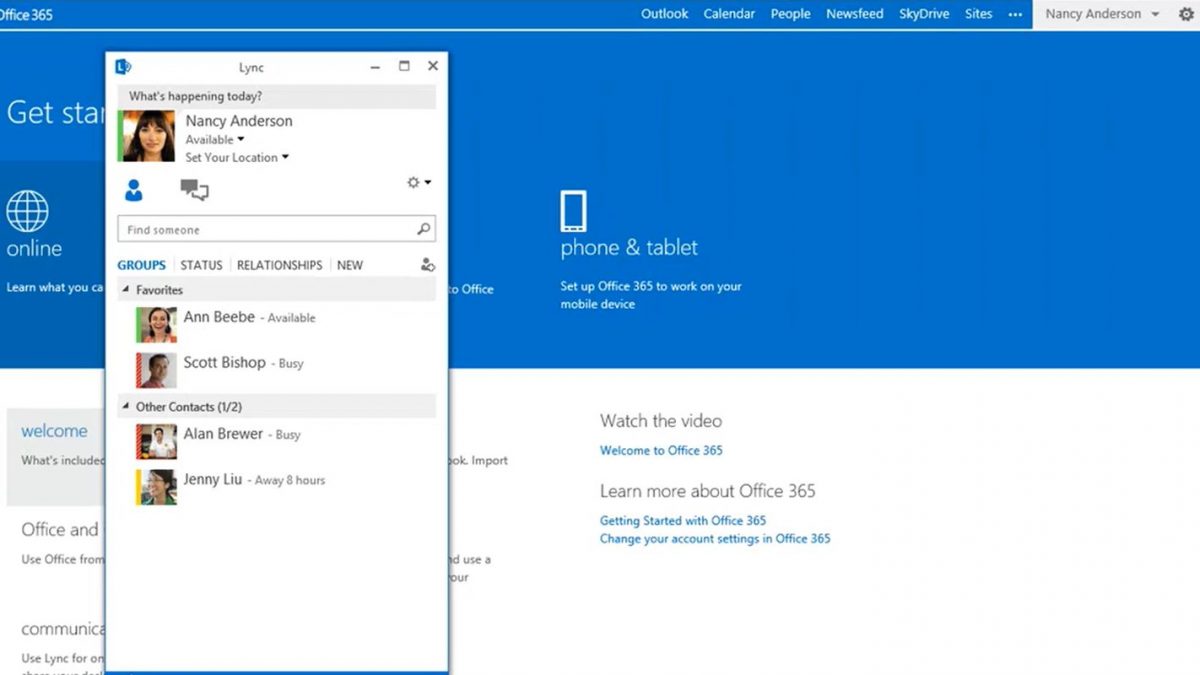Open the Available status dropdown
The image size is (1200, 675).
[214, 140]
